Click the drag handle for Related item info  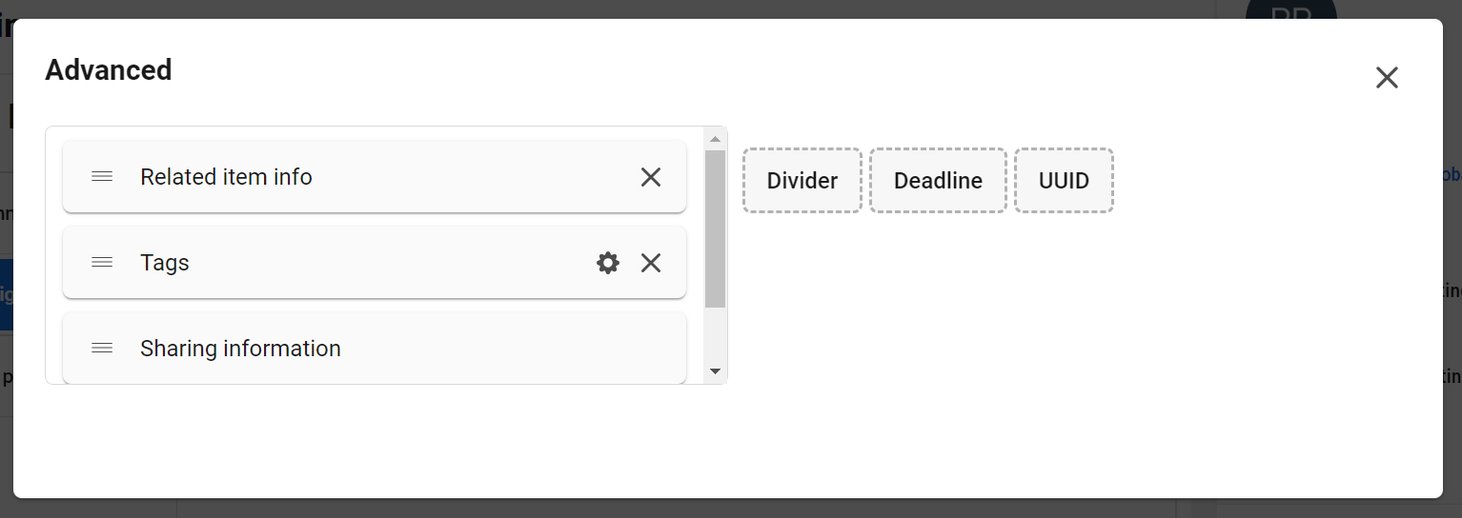pyautogui.click(x=102, y=177)
